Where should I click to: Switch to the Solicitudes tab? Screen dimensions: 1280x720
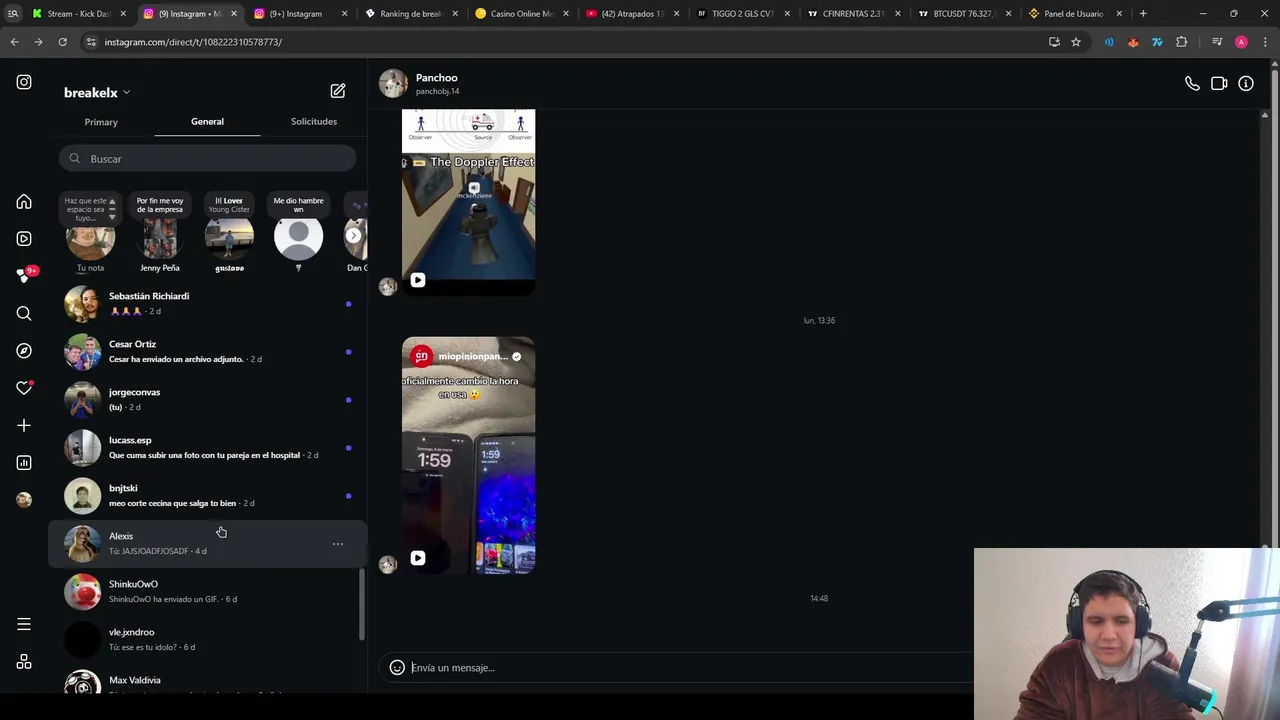coord(314,122)
